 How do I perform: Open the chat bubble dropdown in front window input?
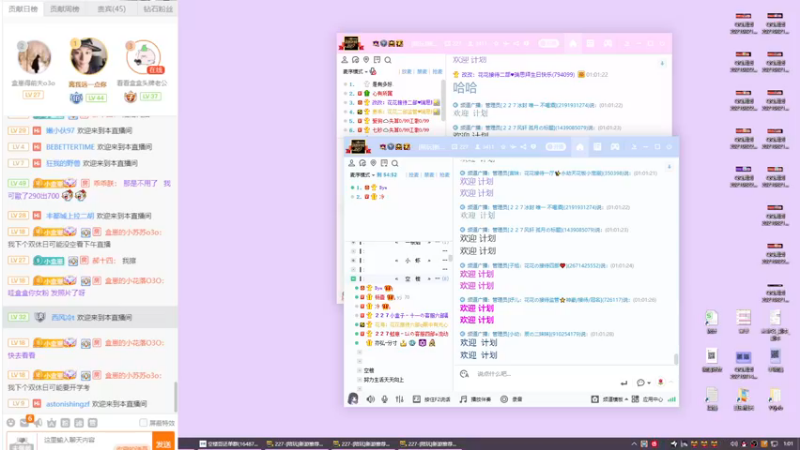click(643, 383)
